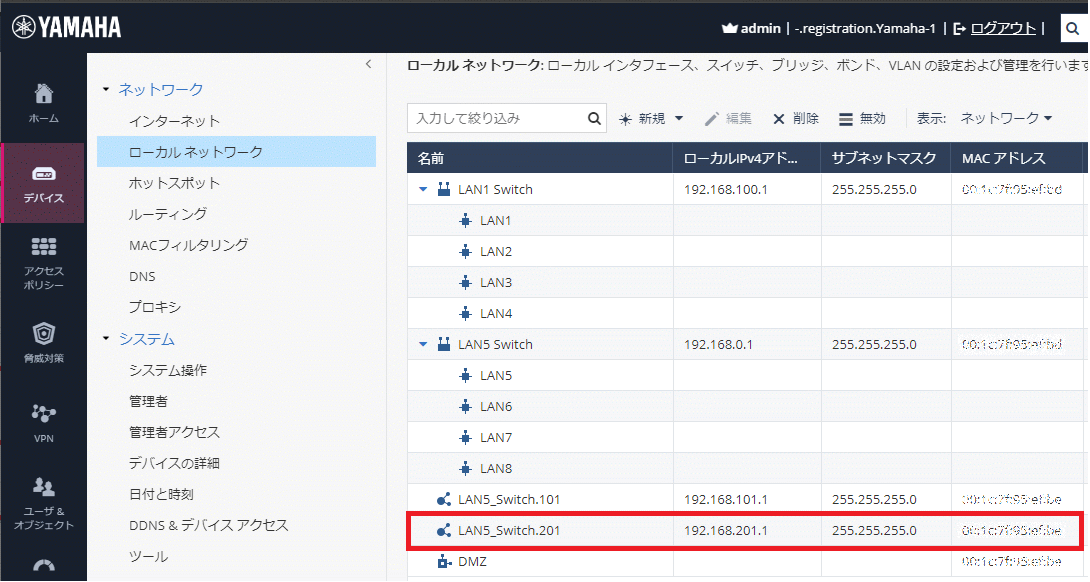The height and width of the screenshot is (582, 1090).
Task: Click the top-right search magnifier icon
Action: (1072, 29)
